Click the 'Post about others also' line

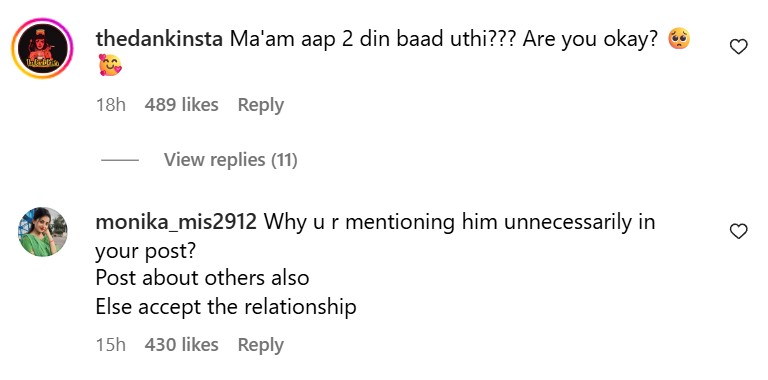(x=202, y=278)
